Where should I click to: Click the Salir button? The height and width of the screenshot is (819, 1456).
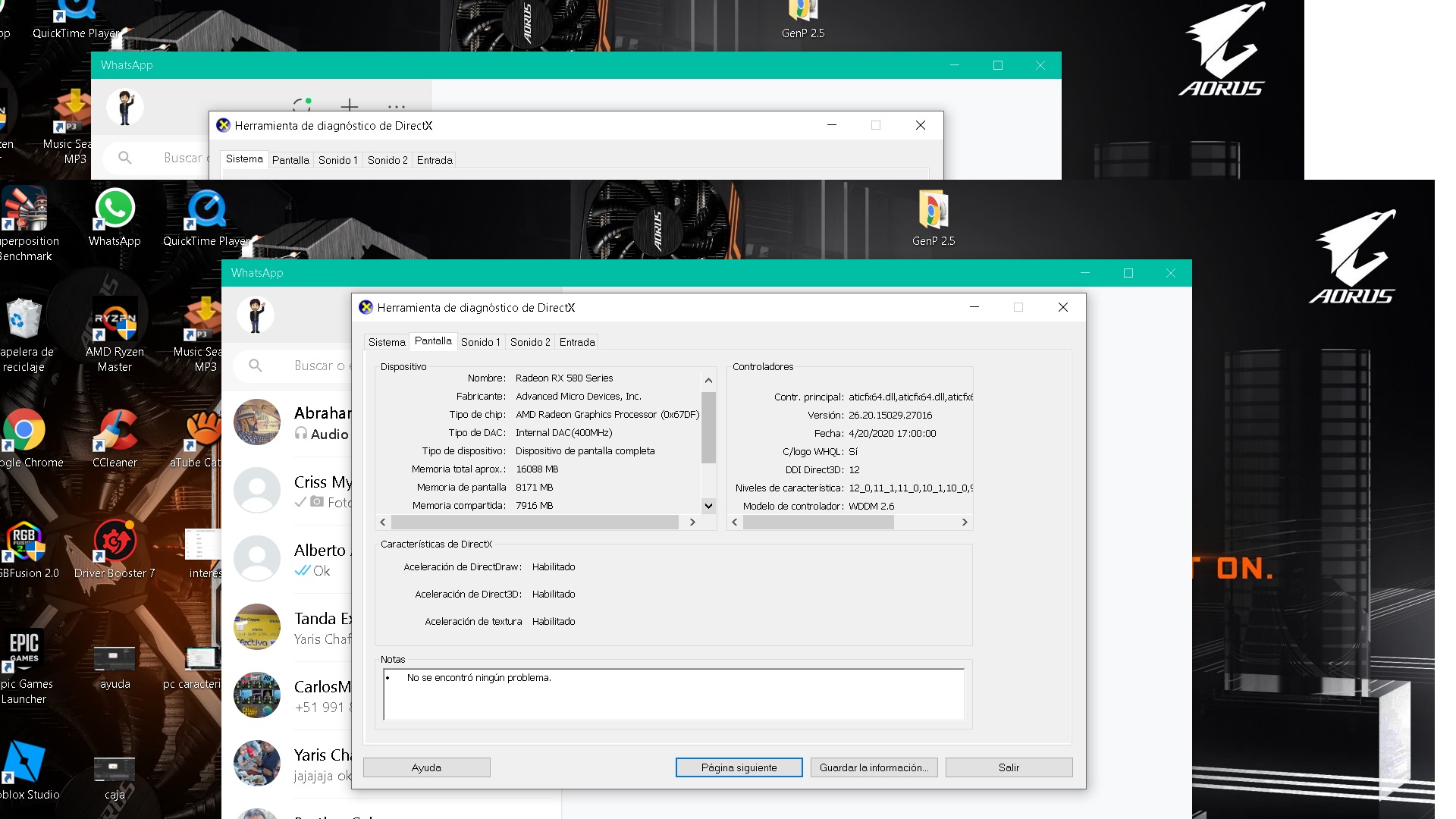[1009, 767]
